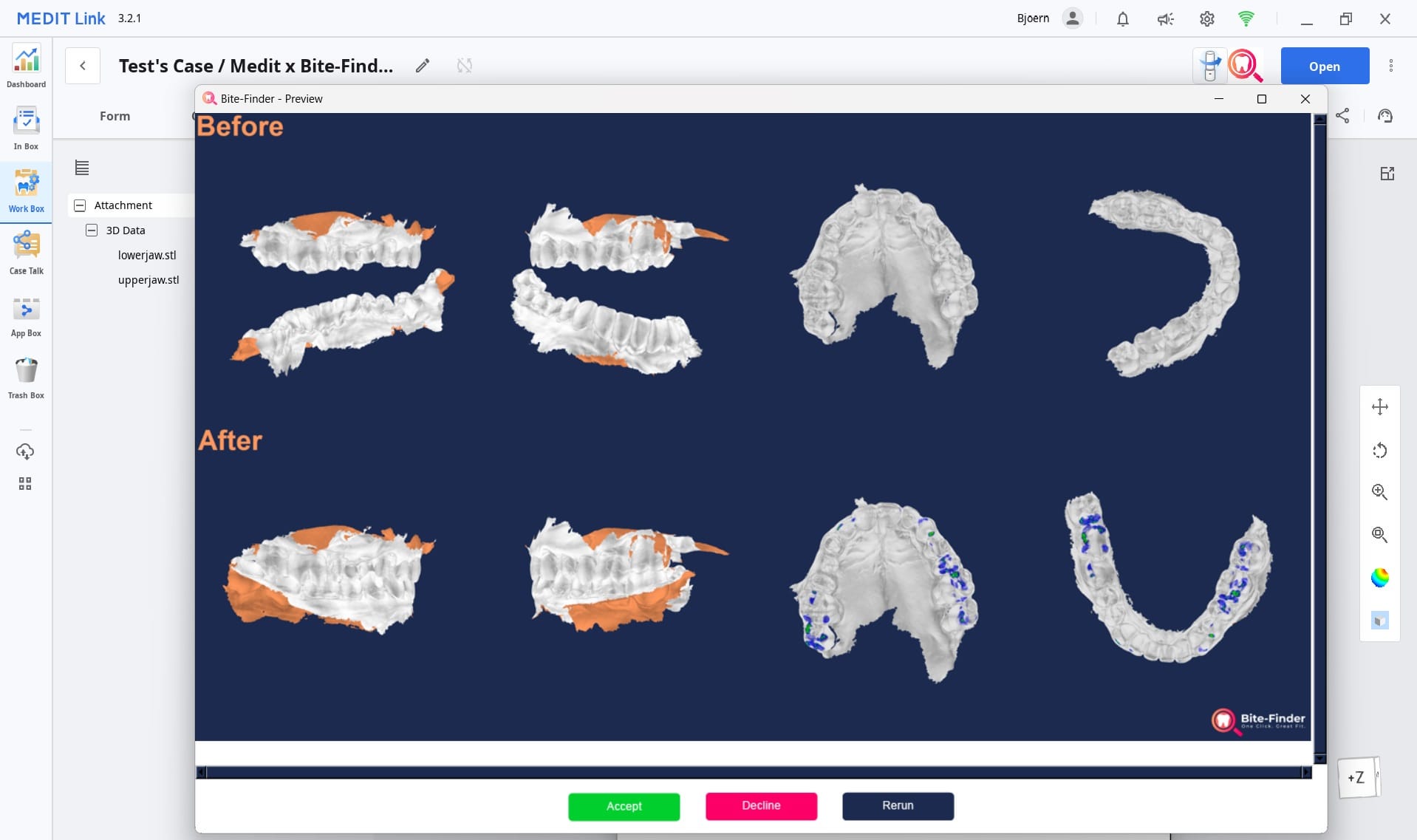Open notifications bell

[1123, 19]
